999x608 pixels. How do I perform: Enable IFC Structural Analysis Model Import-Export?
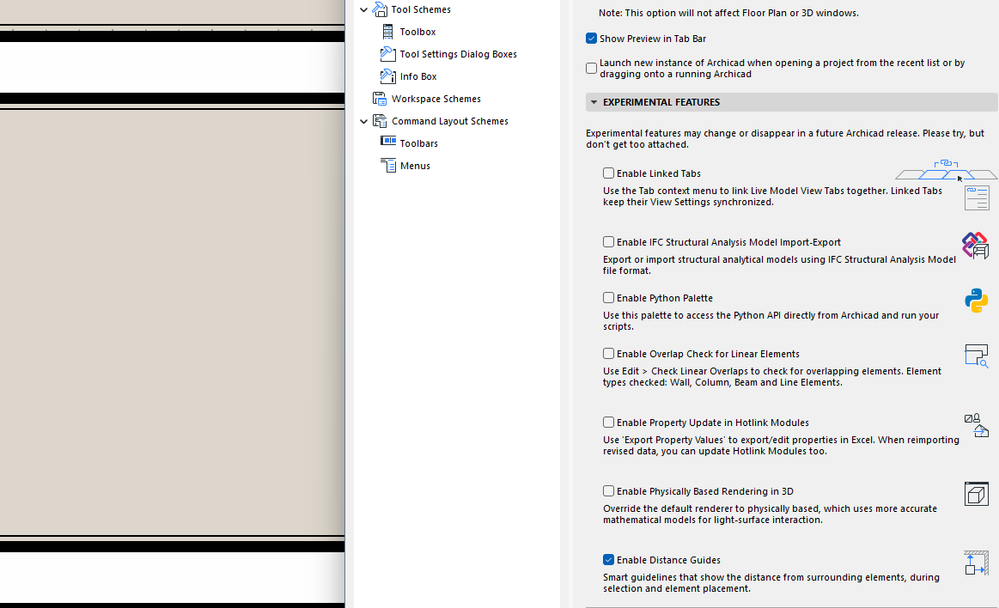(x=608, y=242)
